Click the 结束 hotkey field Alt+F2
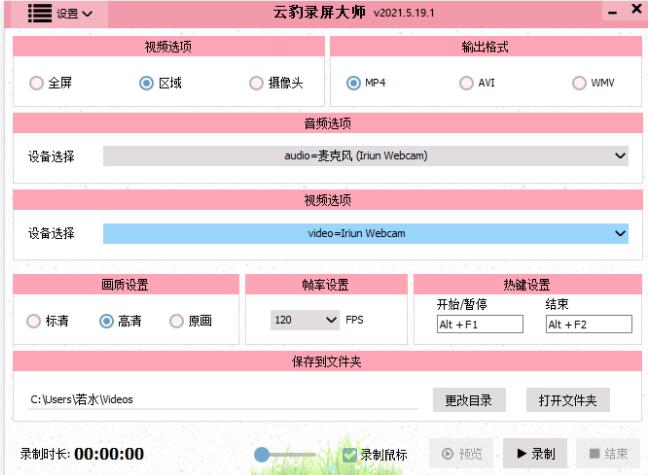Screen dimensions: 648x475 pos(589,324)
